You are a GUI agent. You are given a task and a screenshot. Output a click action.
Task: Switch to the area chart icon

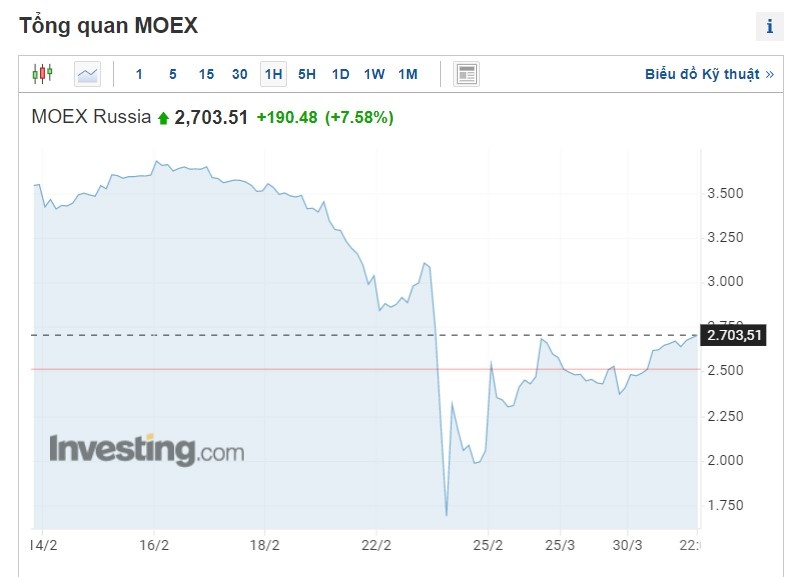(x=88, y=73)
